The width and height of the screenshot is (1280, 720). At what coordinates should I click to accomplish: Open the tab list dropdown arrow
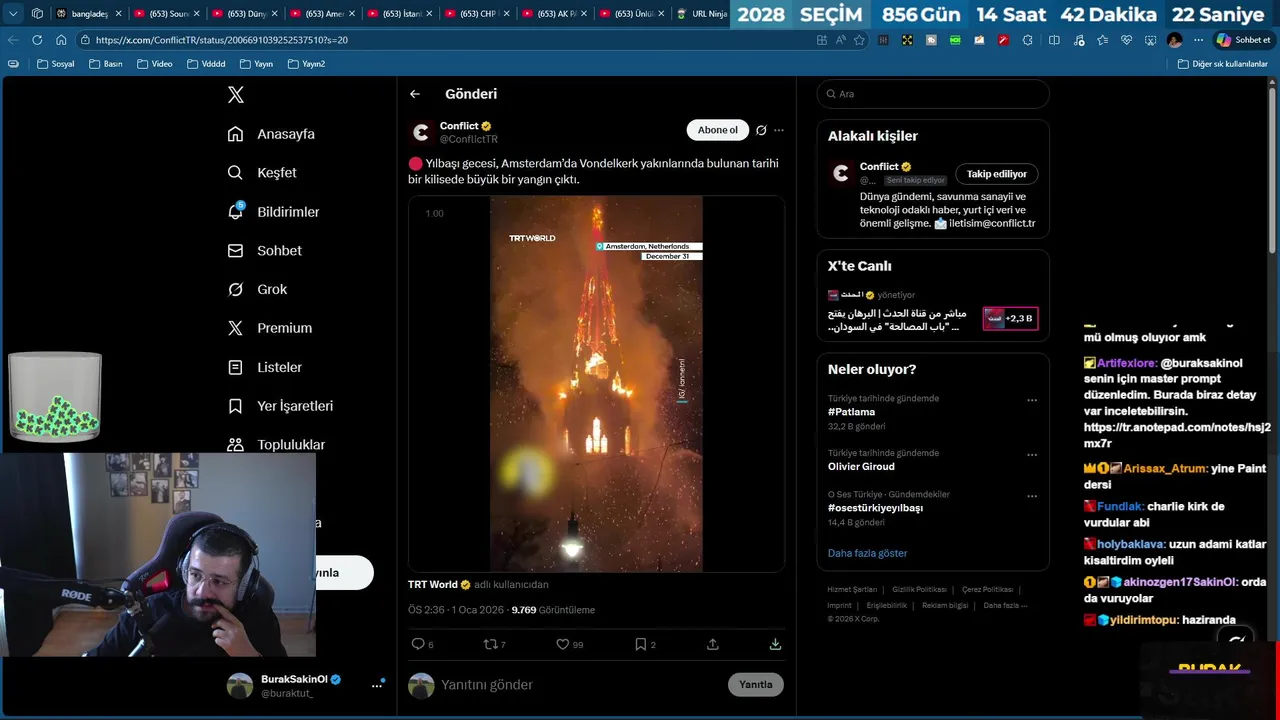13,14
